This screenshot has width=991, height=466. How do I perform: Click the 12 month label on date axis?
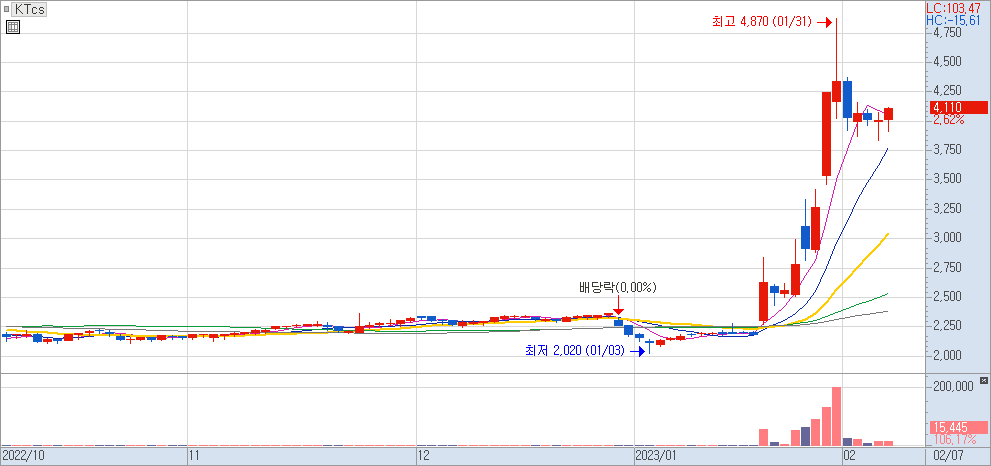click(424, 455)
